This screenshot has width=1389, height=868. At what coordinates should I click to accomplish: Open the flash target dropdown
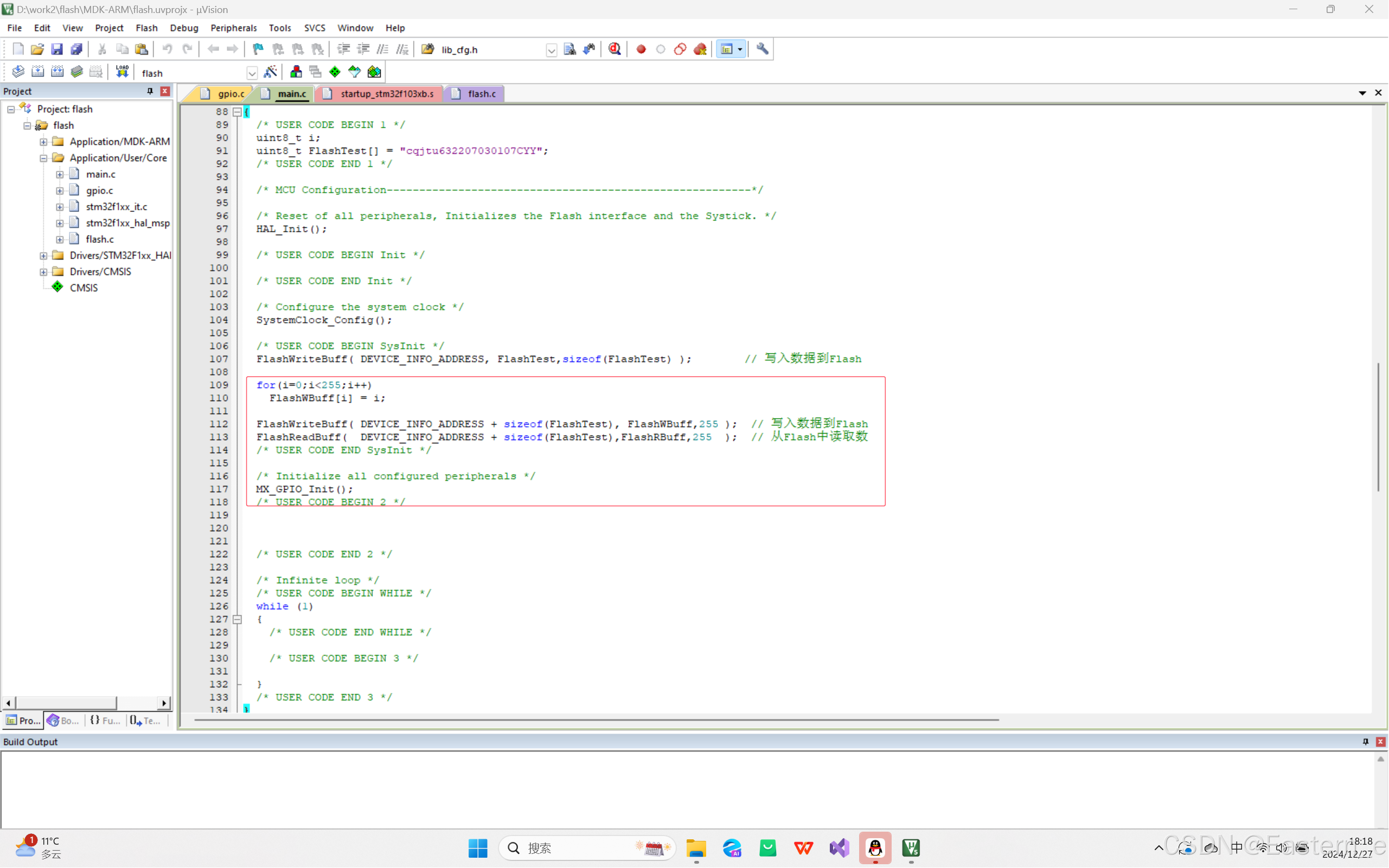pos(252,73)
